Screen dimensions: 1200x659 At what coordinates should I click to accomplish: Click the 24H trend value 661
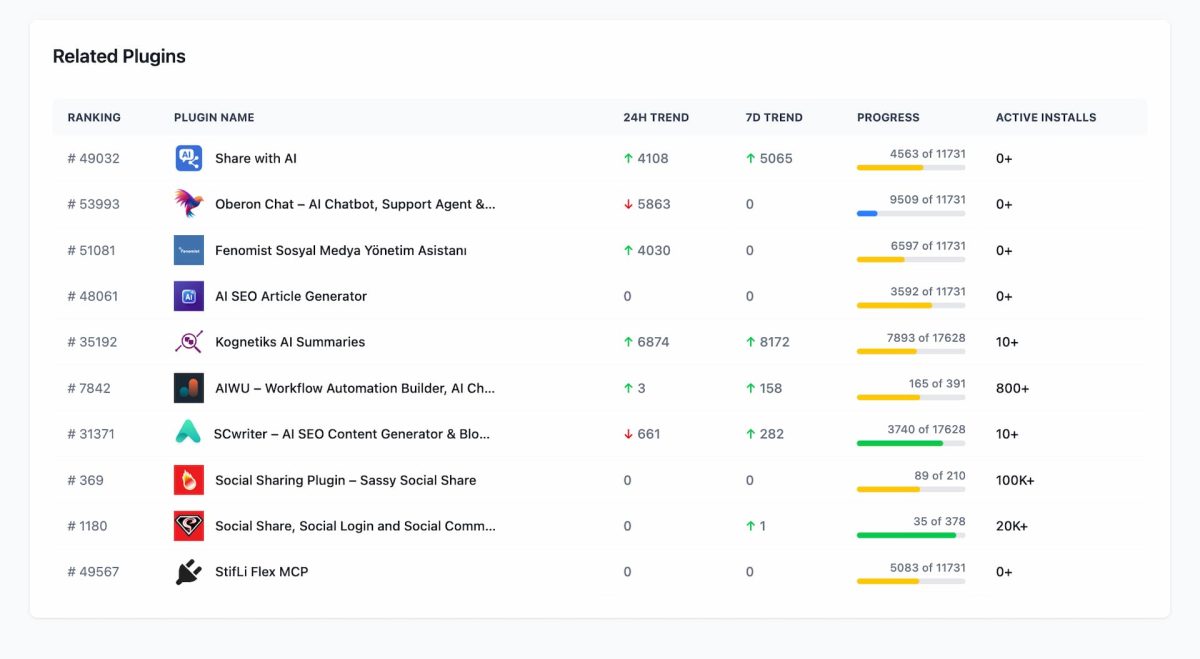(649, 434)
